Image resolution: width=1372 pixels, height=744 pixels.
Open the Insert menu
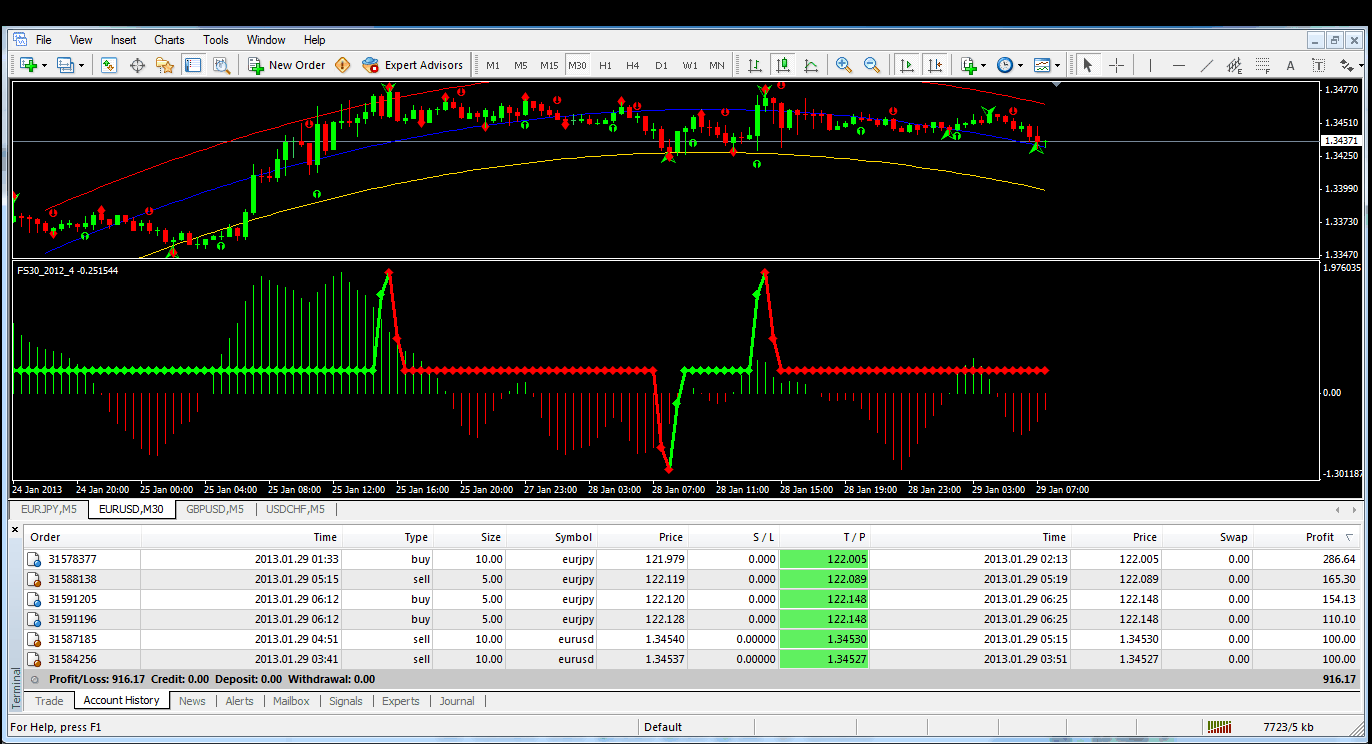[124, 40]
